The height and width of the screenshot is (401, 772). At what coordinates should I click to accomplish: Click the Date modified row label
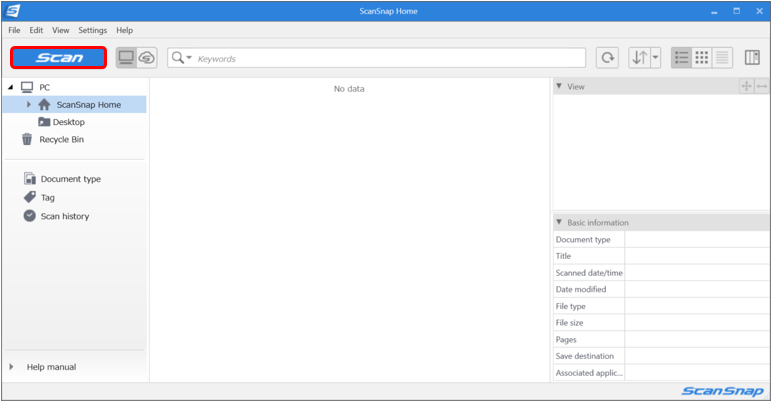580,289
